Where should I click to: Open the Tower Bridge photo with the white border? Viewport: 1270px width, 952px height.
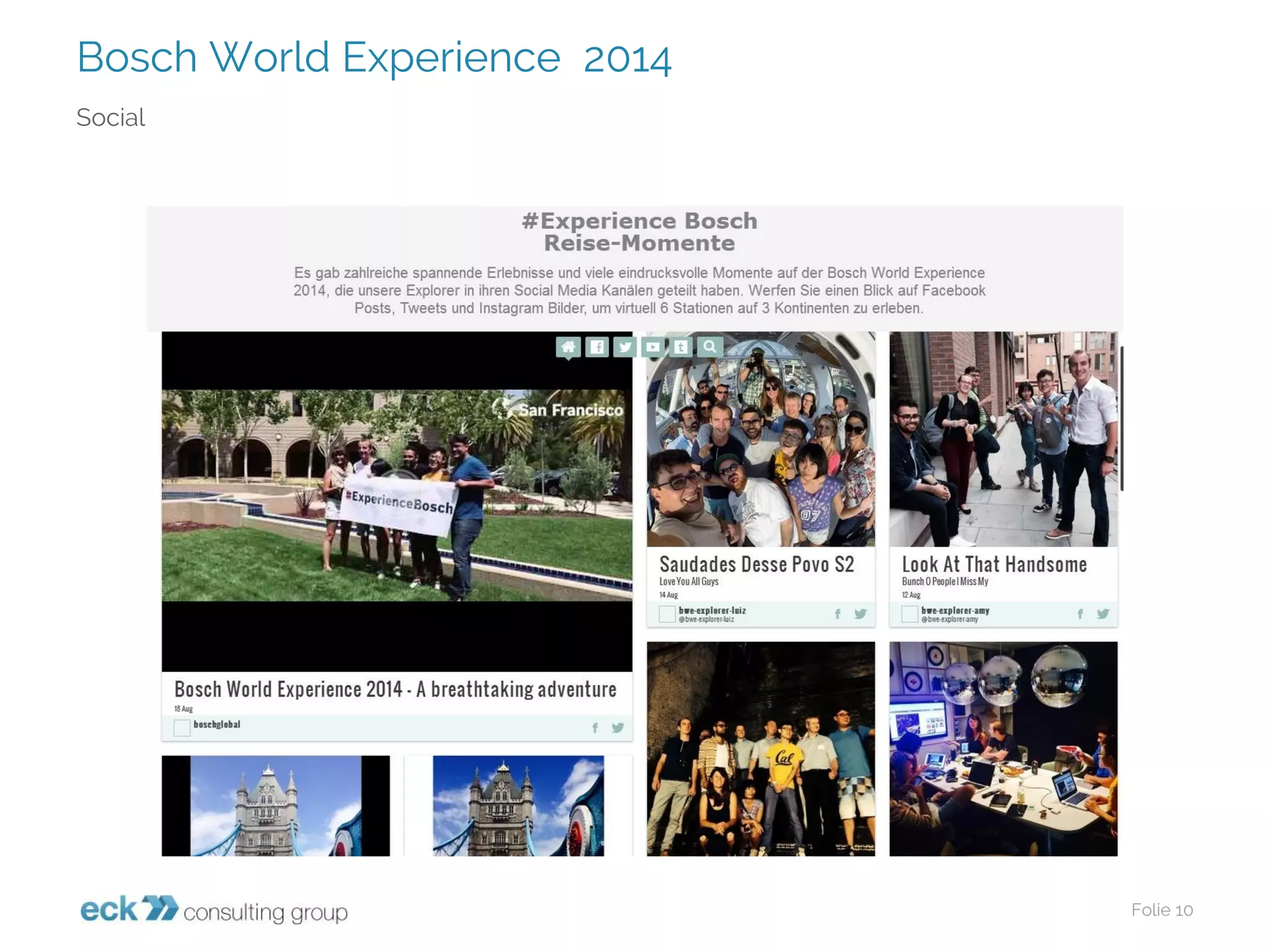click(x=518, y=806)
